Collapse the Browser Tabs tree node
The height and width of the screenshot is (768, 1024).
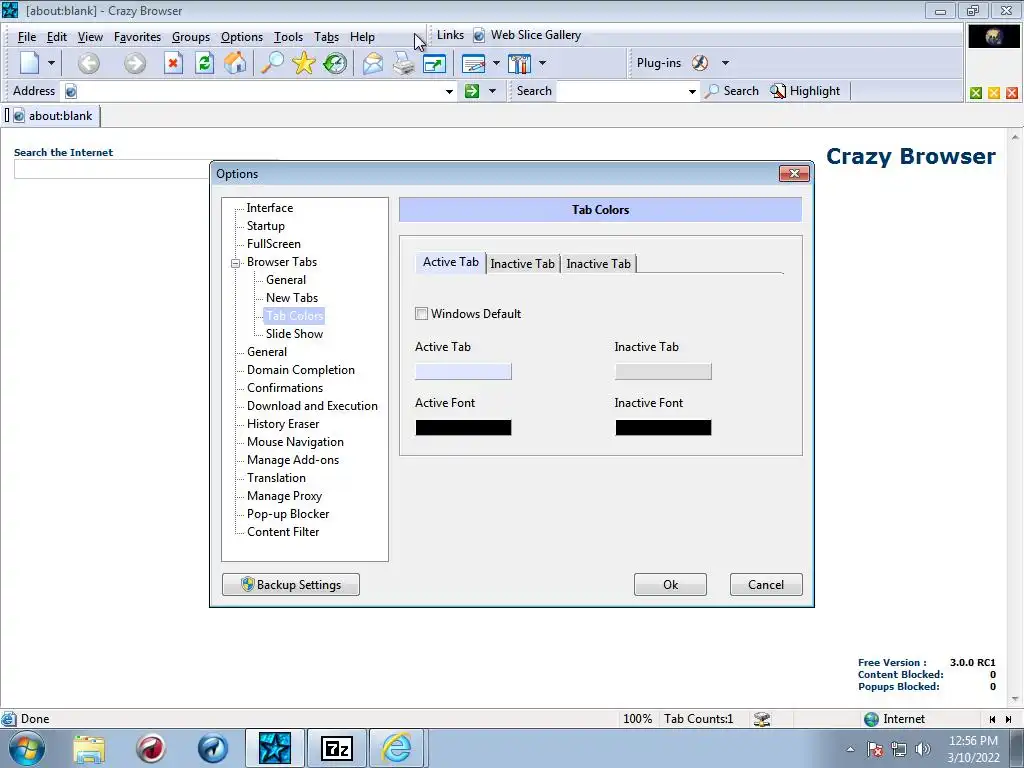coord(235,263)
